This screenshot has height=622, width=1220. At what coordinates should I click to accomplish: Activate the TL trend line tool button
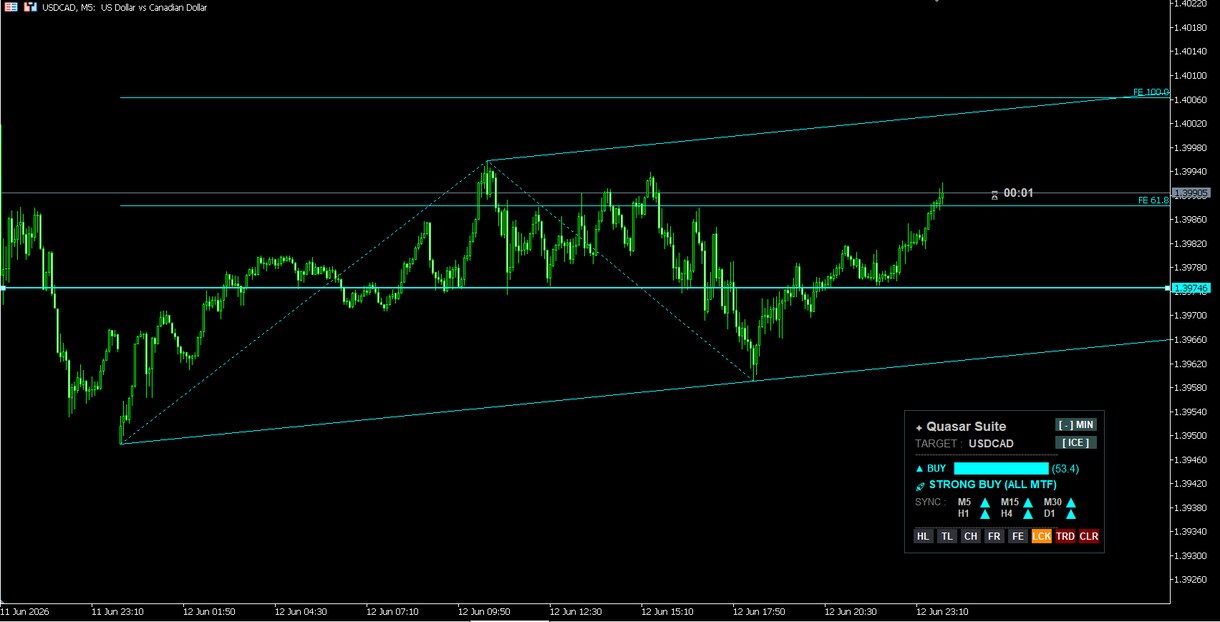(946, 536)
